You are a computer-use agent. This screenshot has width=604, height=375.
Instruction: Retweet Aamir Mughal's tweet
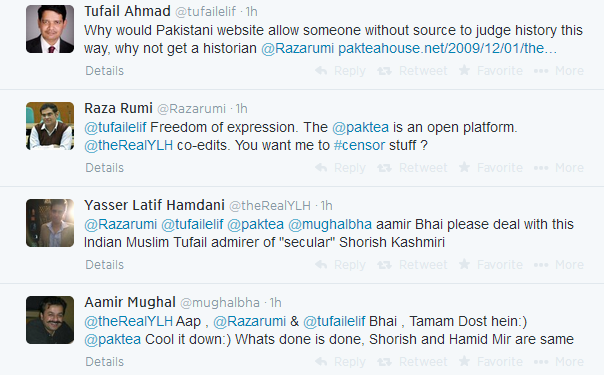[412, 362]
